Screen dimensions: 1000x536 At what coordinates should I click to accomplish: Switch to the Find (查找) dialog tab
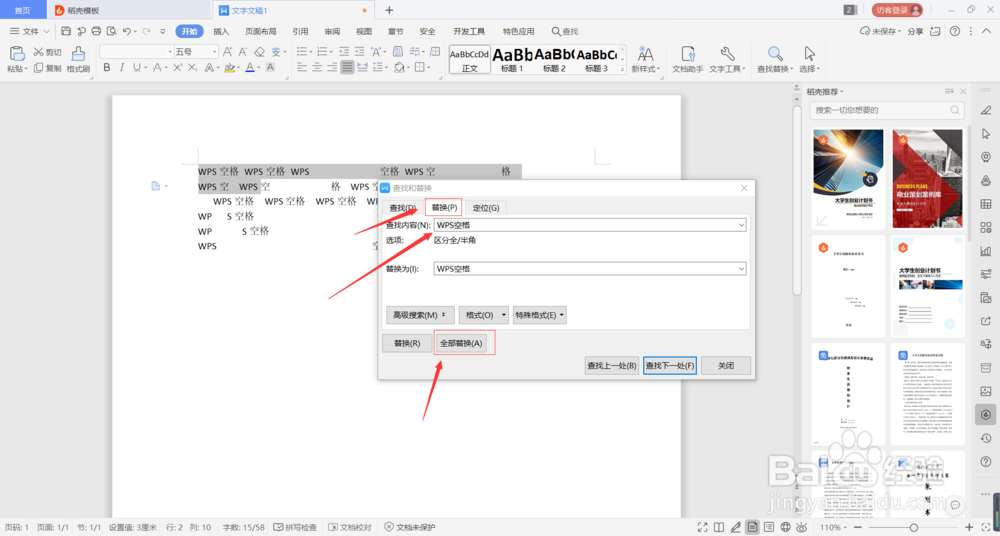[403, 208]
